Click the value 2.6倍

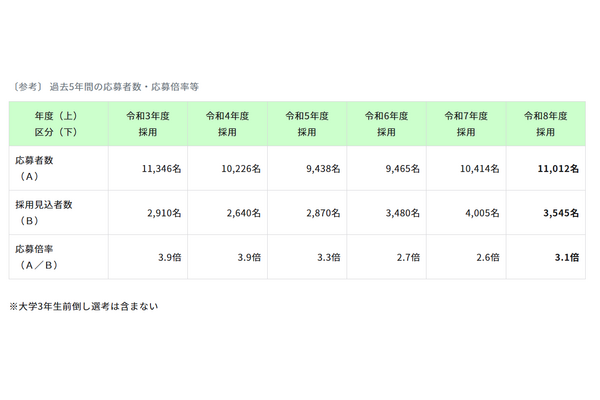(x=488, y=257)
